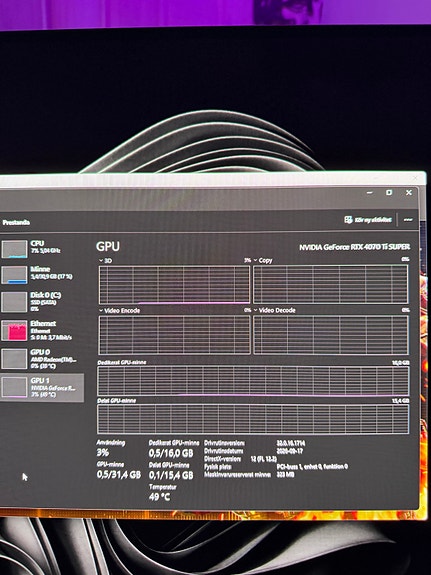The height and width of the screenshot is (575, 431).
Task: Minimize the Task Manager window
Action: click(370, 193)
